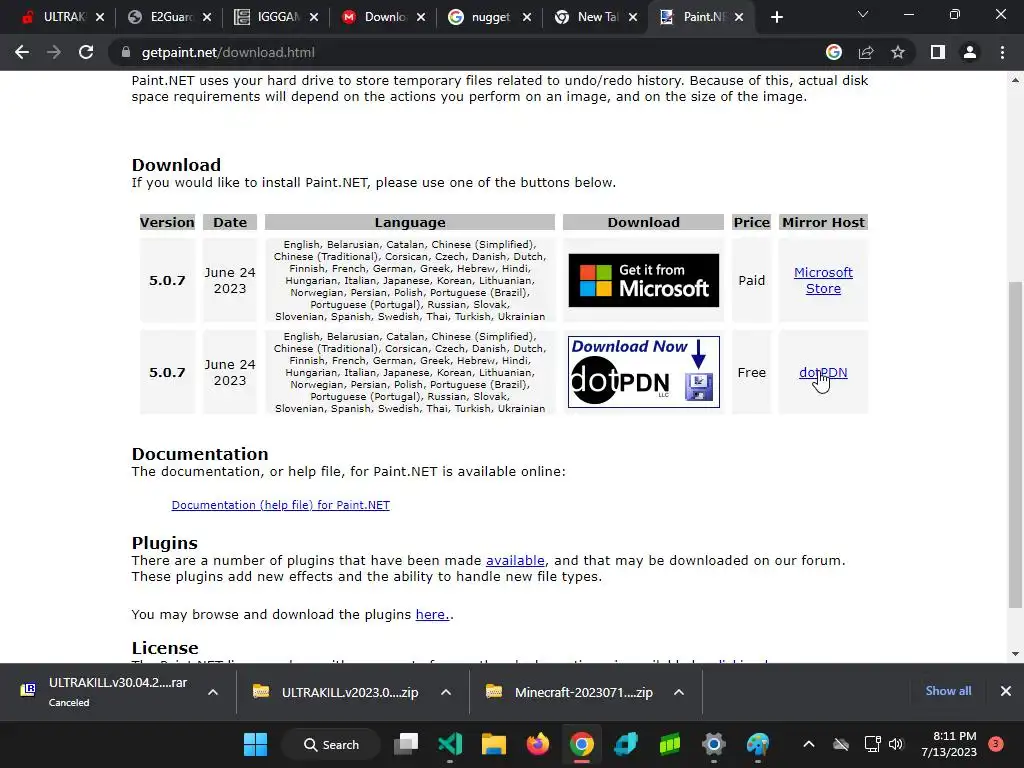
Task: Show hidden system tray icons
Action: coord(808,744)
